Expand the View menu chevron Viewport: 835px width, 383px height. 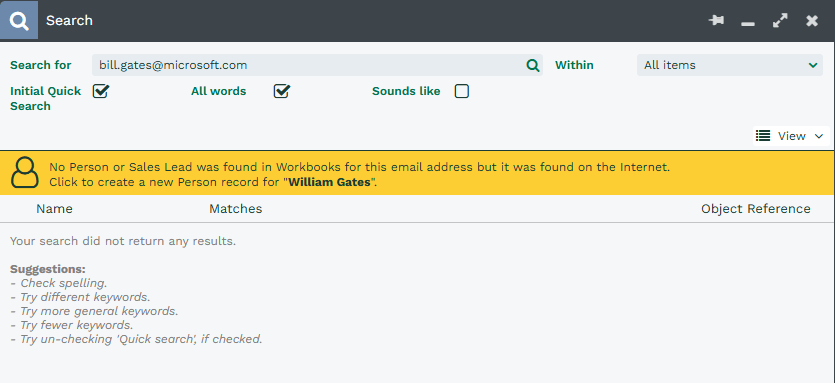pyautogui.click(x=818, y=136)
